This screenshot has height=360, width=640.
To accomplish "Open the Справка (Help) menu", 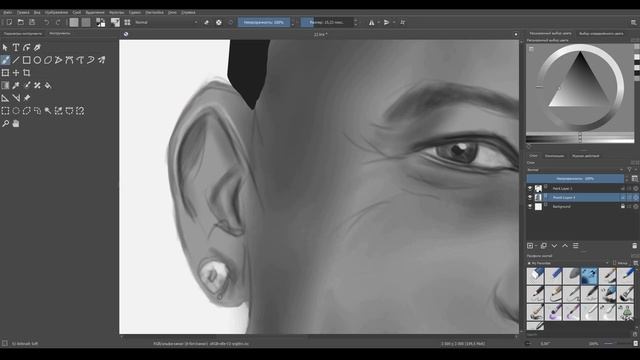I will pos(188,12).
